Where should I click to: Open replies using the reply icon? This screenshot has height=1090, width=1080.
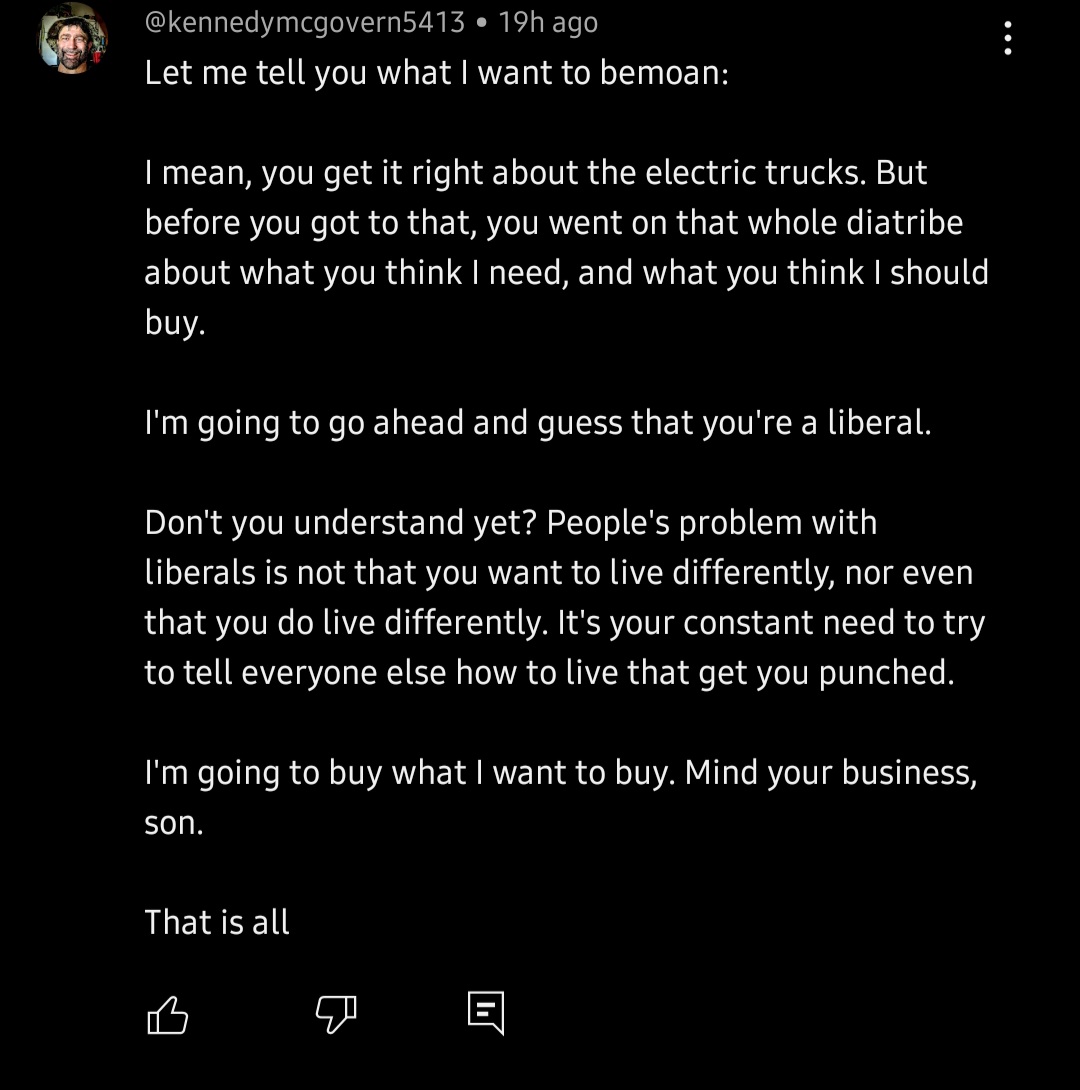[486, 1014]
